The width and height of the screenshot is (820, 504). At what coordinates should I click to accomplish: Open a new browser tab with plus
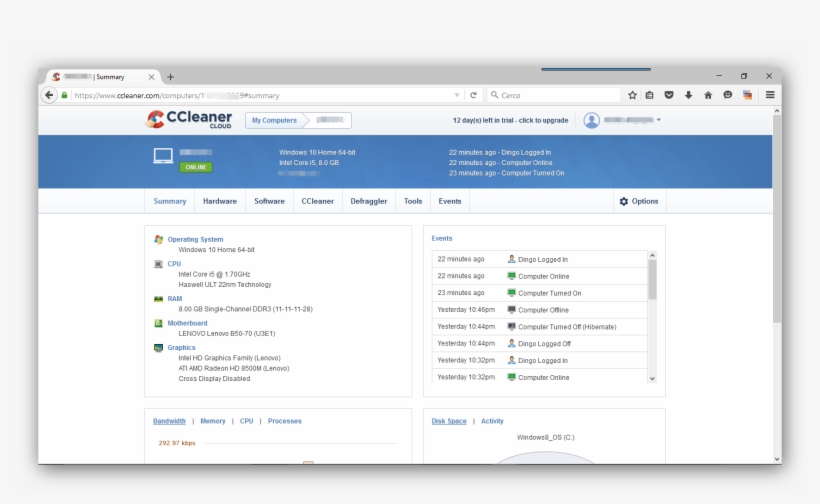[170, 77]
